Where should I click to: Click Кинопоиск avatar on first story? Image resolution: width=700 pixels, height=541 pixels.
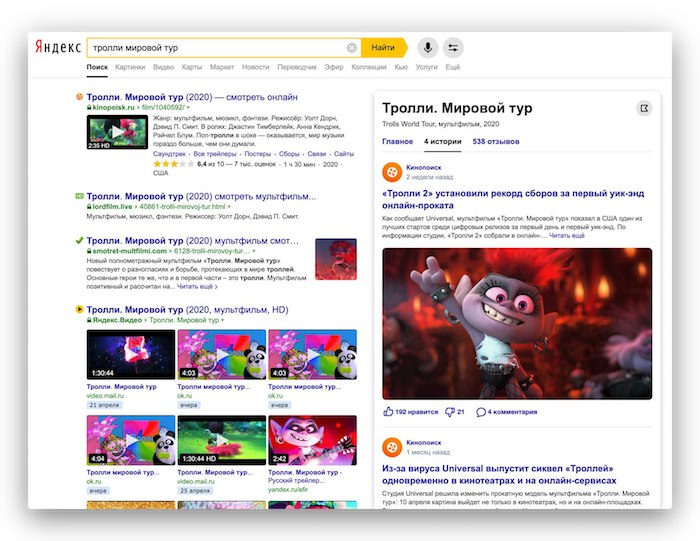[392, 172]
